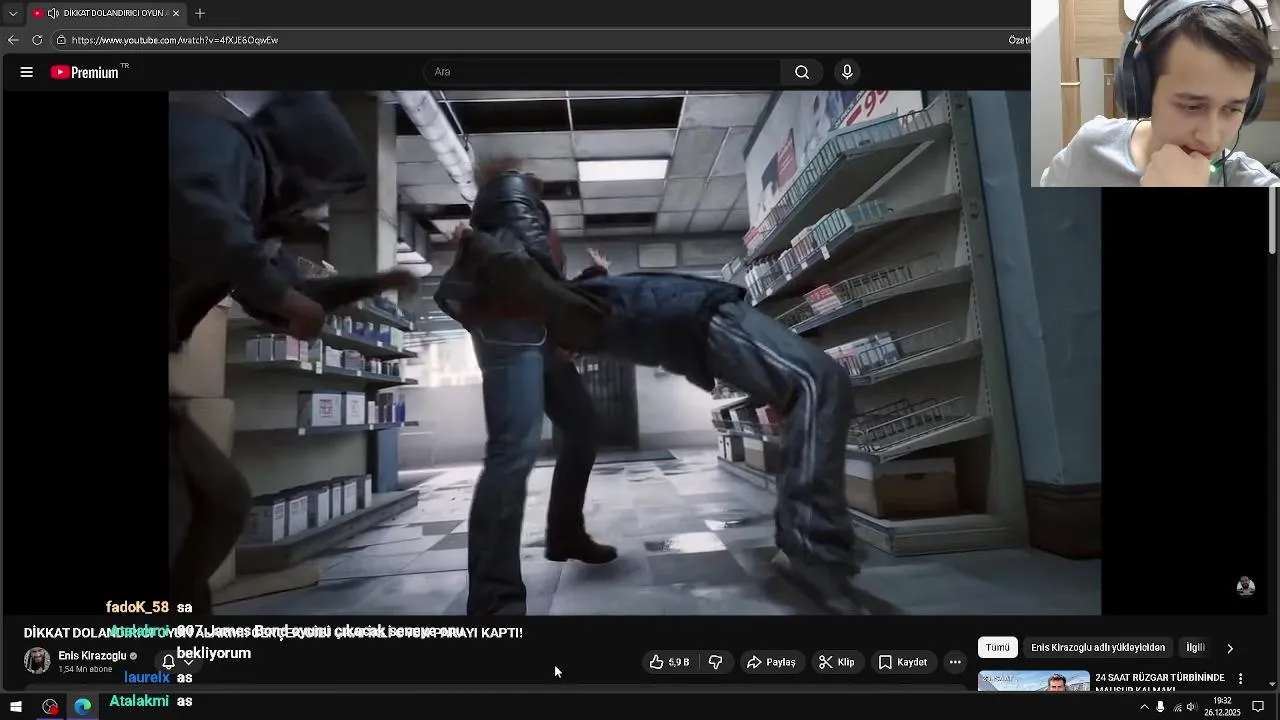Expand notification options chevron next to bell
1280x720 pixels.
188,662
